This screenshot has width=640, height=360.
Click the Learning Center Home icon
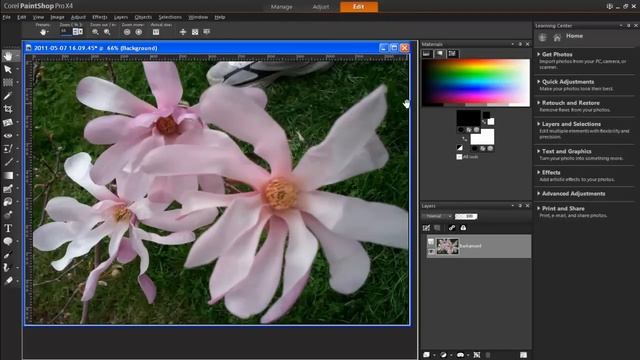557,38
